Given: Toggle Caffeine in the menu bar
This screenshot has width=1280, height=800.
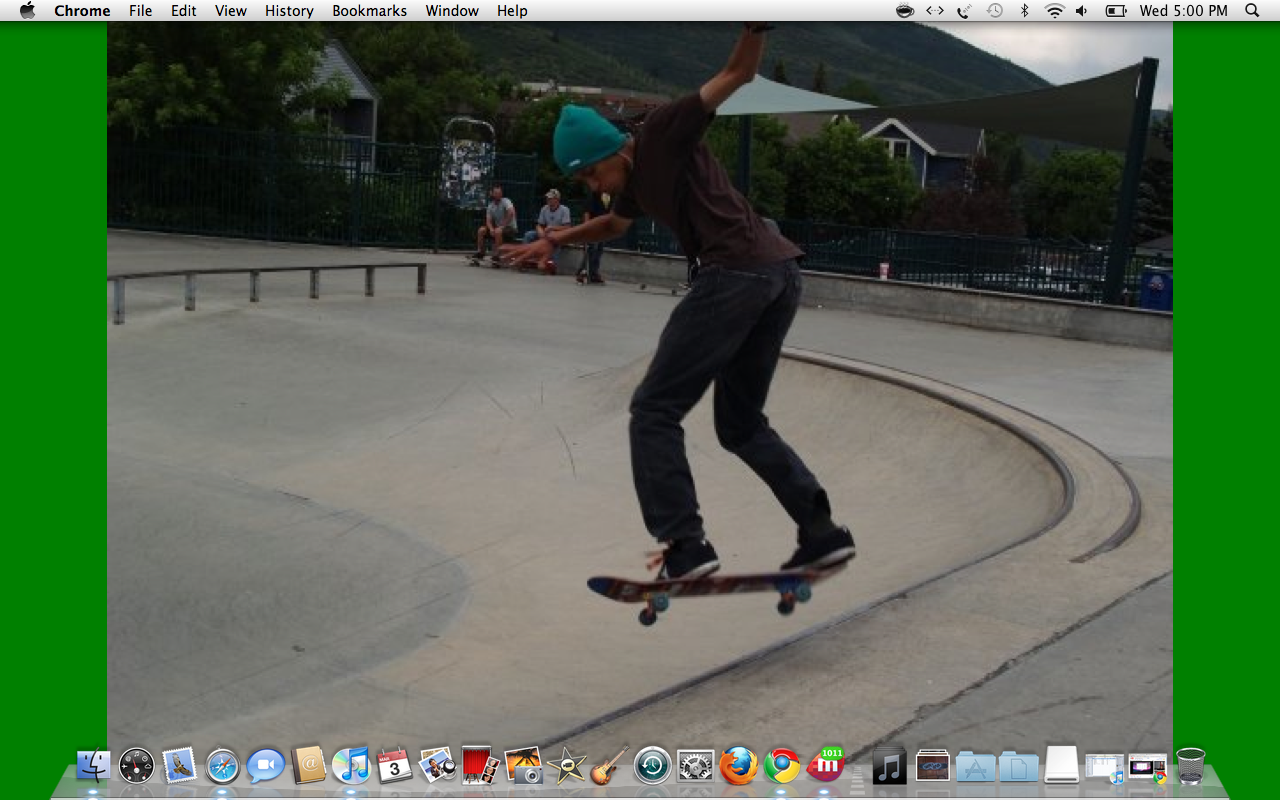Looking at the screenshot, I should 903,10.
